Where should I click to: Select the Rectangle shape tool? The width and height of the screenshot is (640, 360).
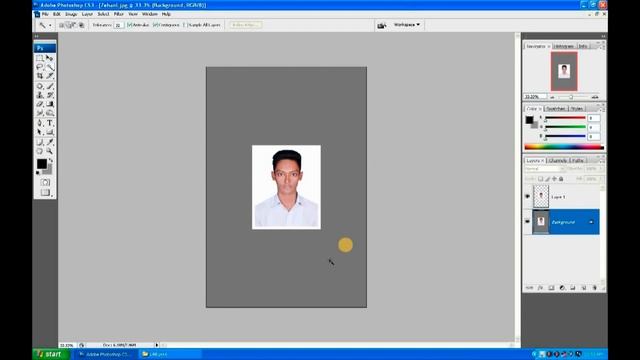coord(50,132)
